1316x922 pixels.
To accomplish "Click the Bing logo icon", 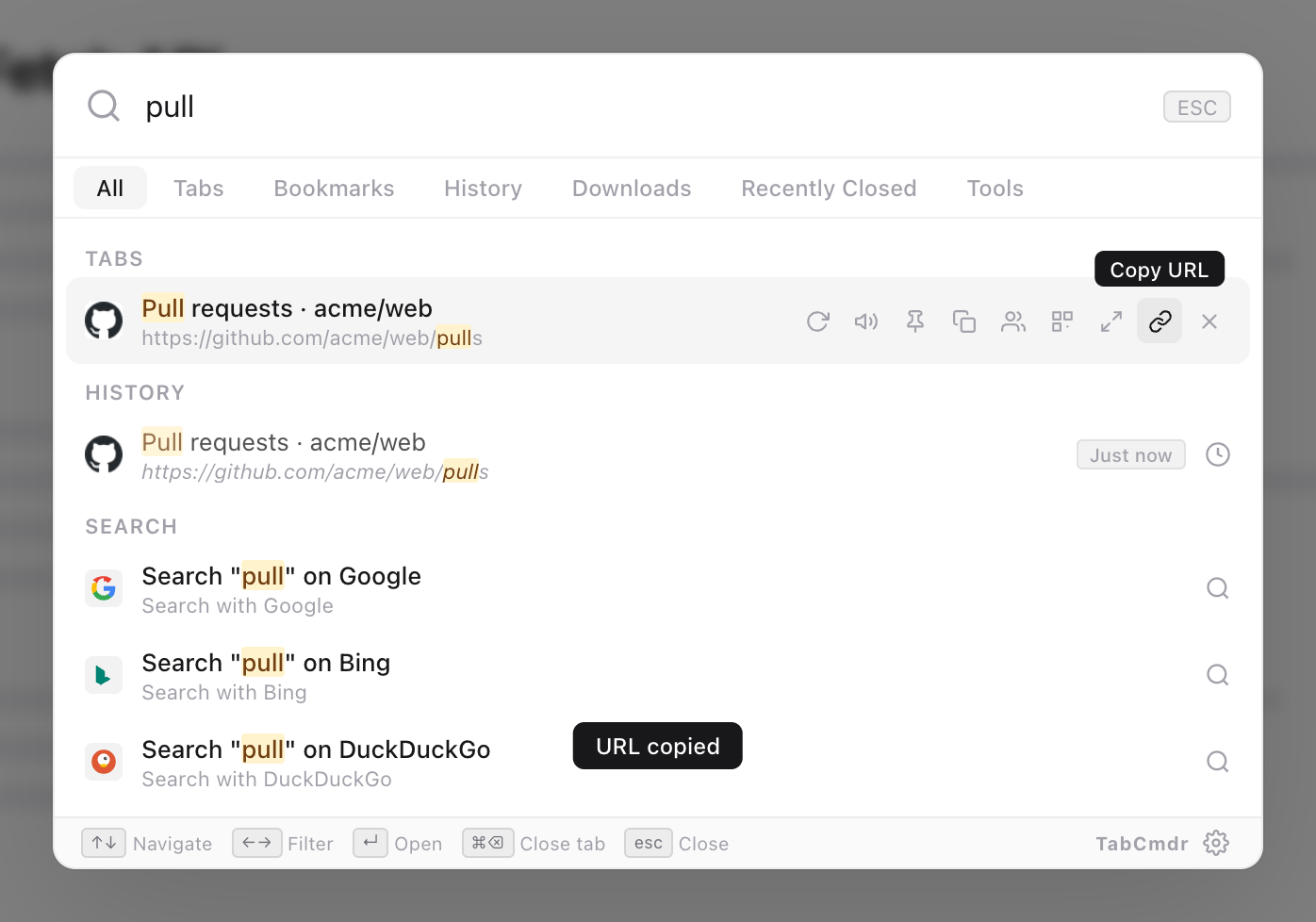I will click(104, 675).
